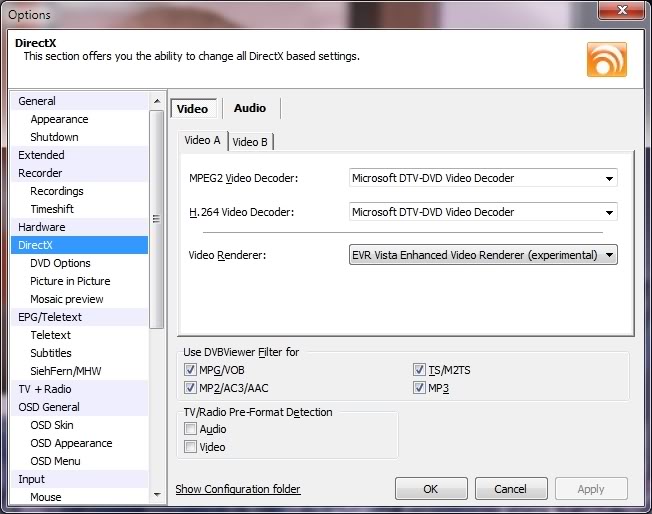Viewport: 652px width, 514px height.
Task: Click the sidebar scroll up arrow
Action: tap(157, 101)
